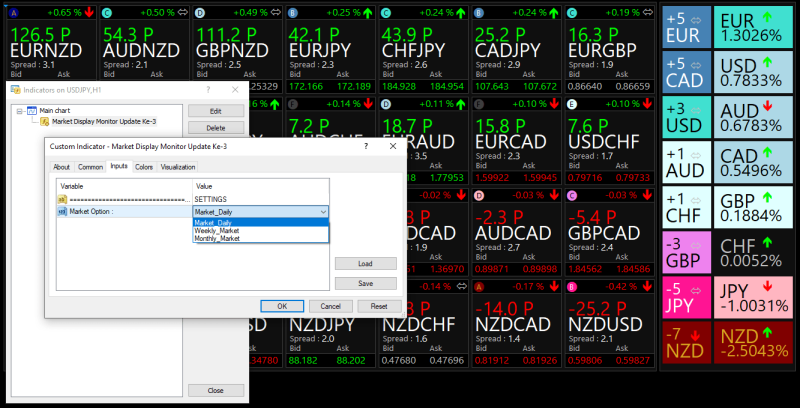The image size is (800, 408).
Task: Open the Colors tab
Action: tap(144, 167)
